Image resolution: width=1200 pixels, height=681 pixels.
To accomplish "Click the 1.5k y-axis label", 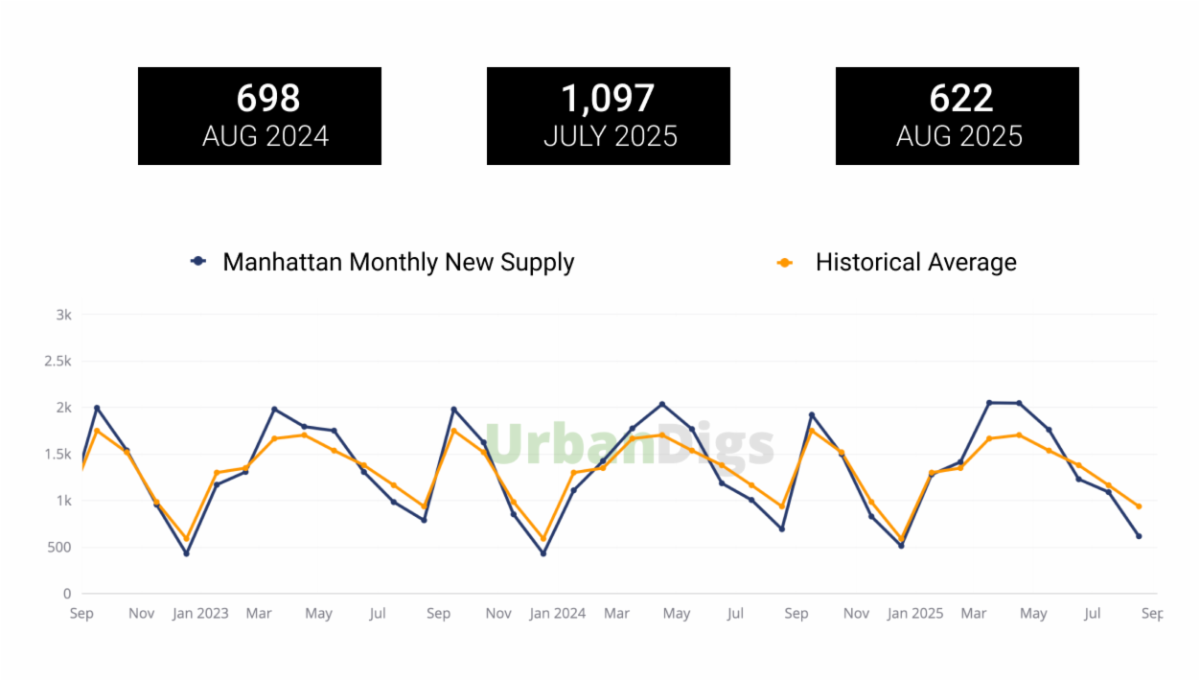I will click(59, 455).
